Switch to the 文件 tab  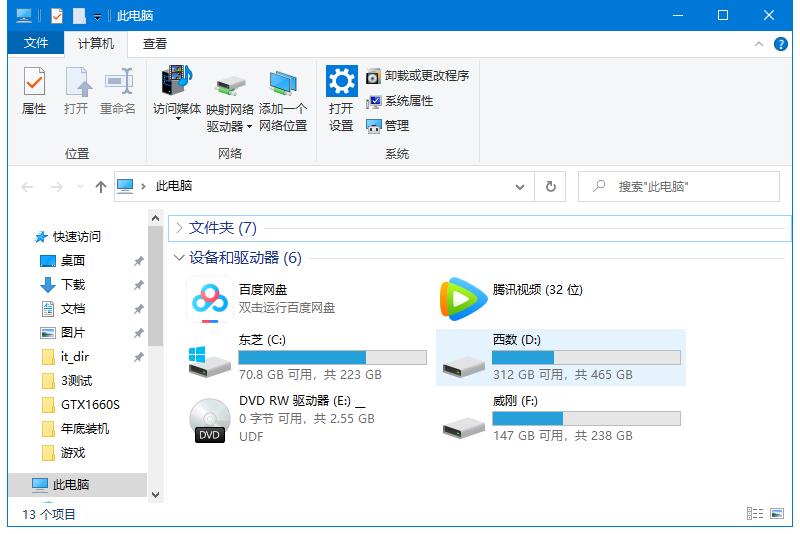[36, 43]
